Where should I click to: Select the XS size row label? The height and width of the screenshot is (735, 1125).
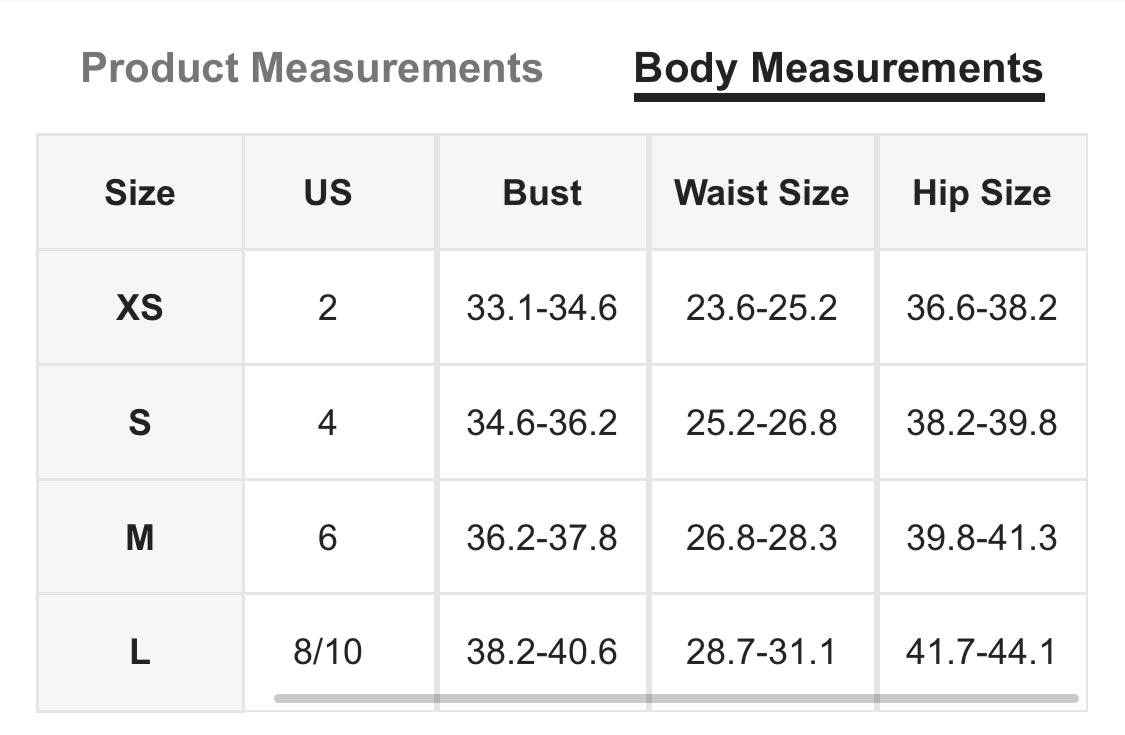[x=140, y=308]
